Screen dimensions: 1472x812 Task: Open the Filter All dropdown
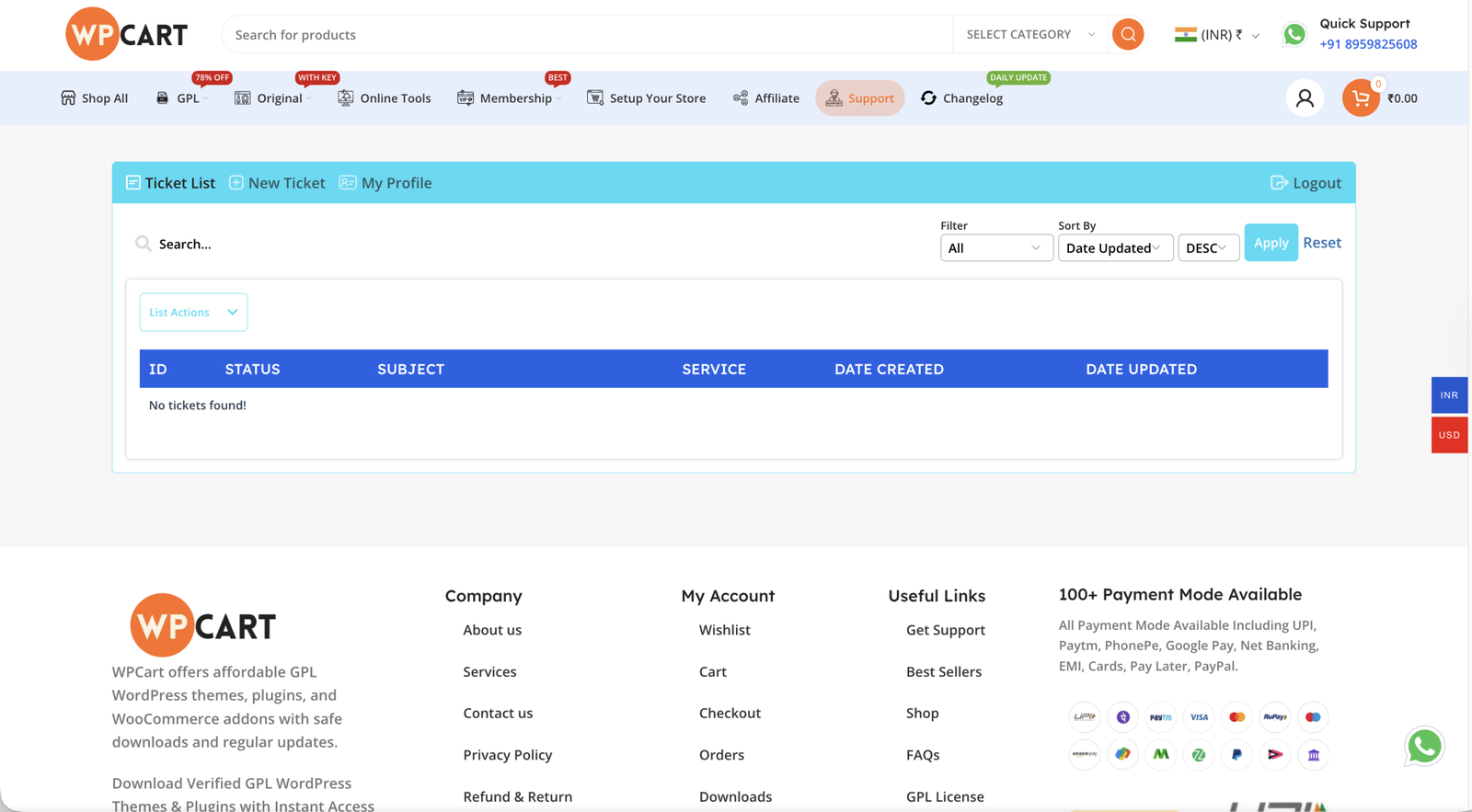pyautogui.click(x=995, y=248)
